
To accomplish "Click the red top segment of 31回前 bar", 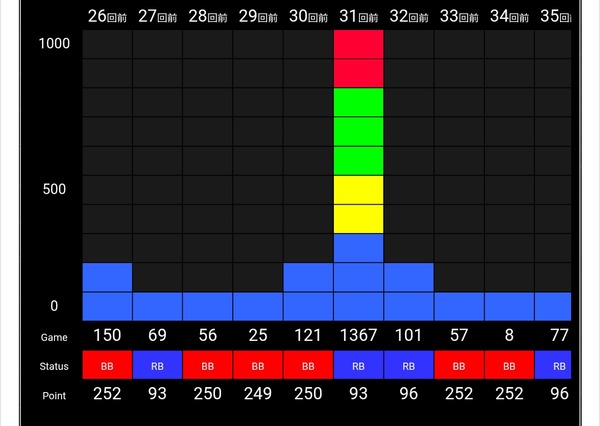I will click(358, 59).
